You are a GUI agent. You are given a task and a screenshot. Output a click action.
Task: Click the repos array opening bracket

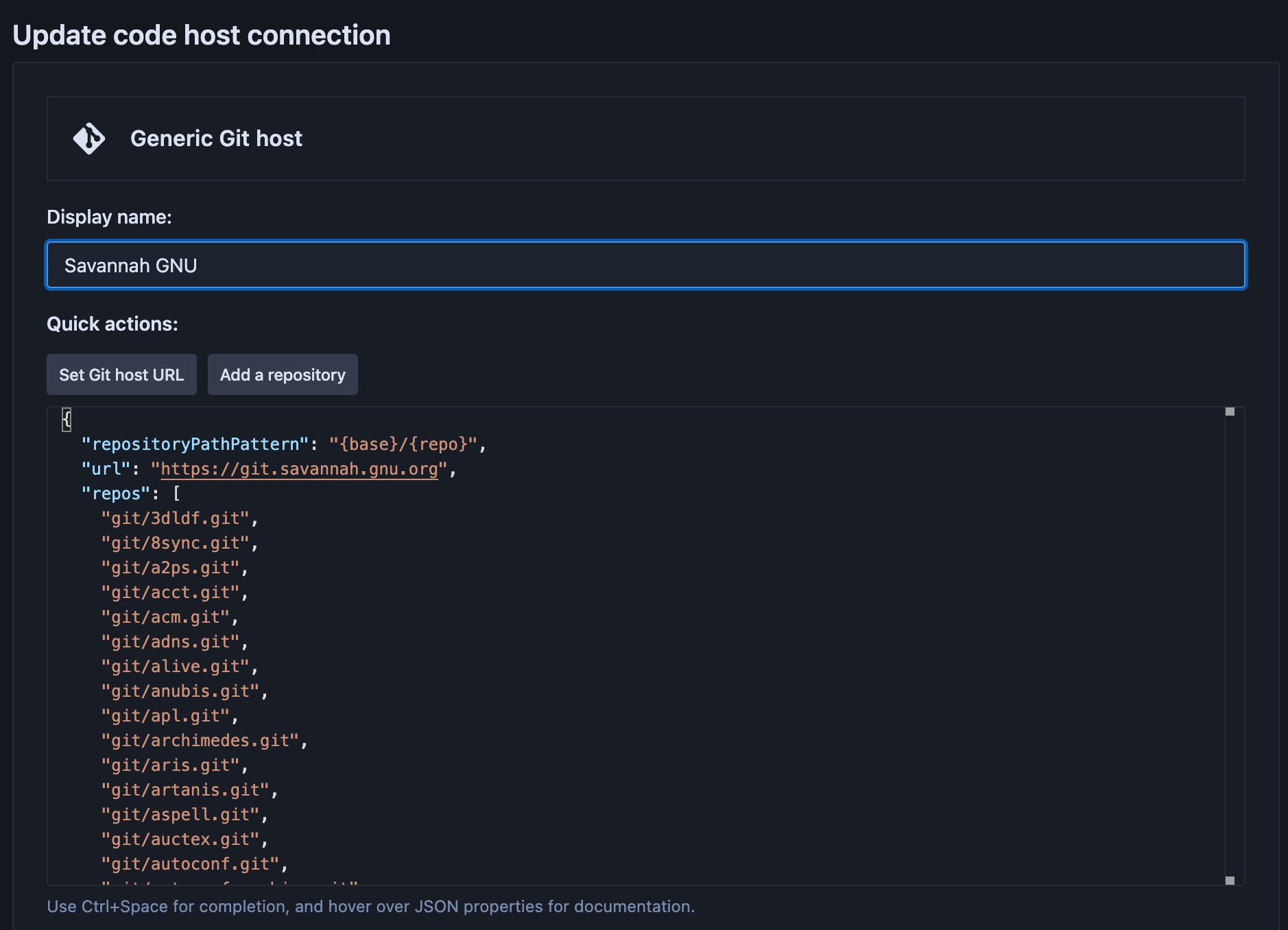(176, 493)
